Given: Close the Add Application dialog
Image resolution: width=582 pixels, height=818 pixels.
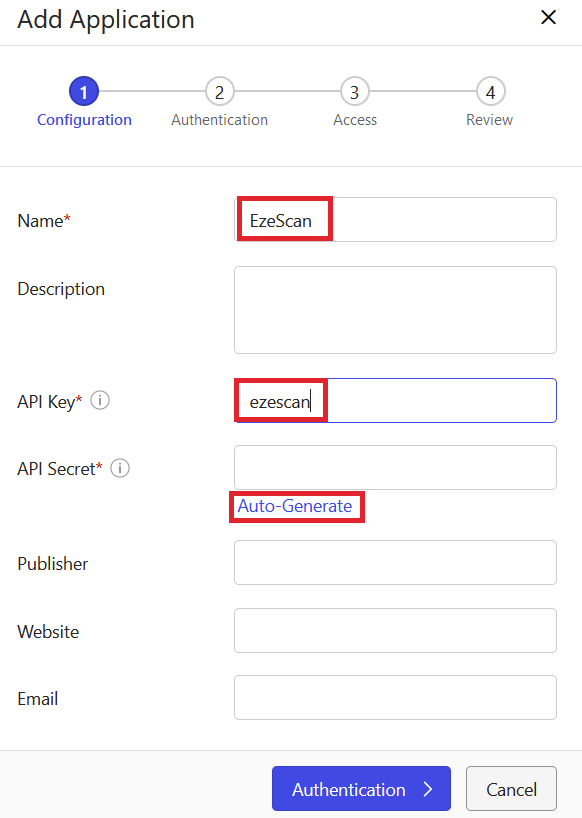Looking at the screenshot, I should point(548,17).
